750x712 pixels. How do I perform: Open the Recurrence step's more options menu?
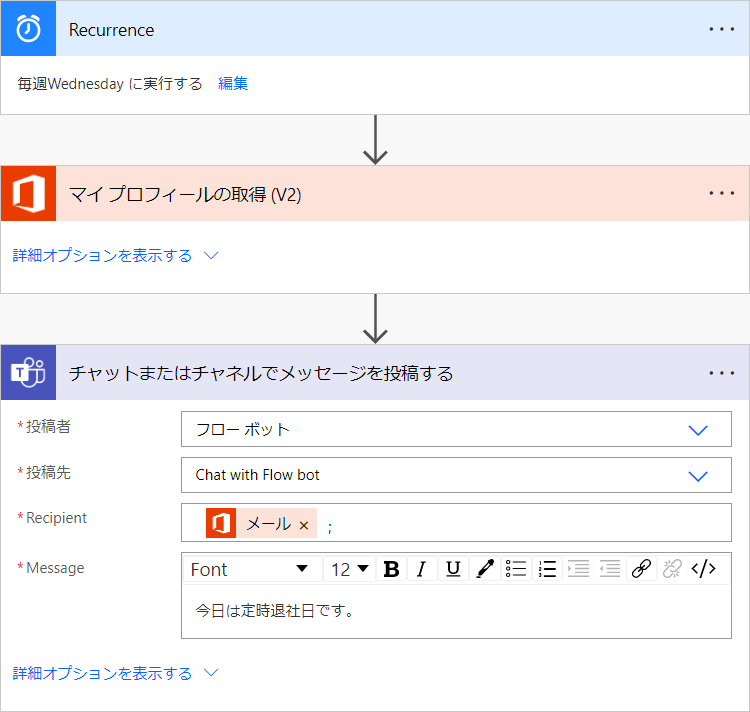pos(721,29)
